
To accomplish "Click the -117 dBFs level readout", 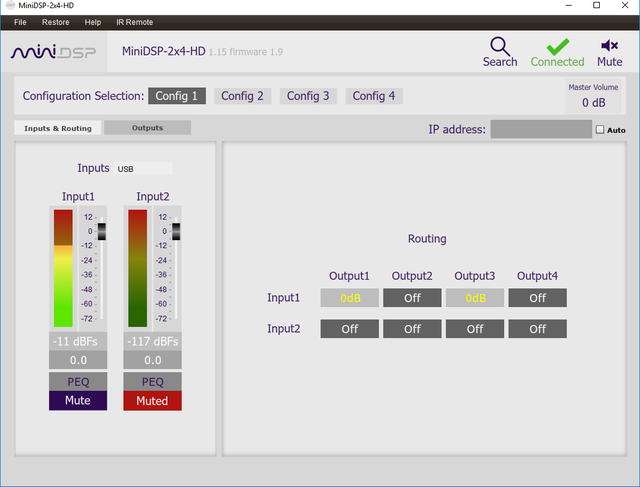I will [153, 341].
